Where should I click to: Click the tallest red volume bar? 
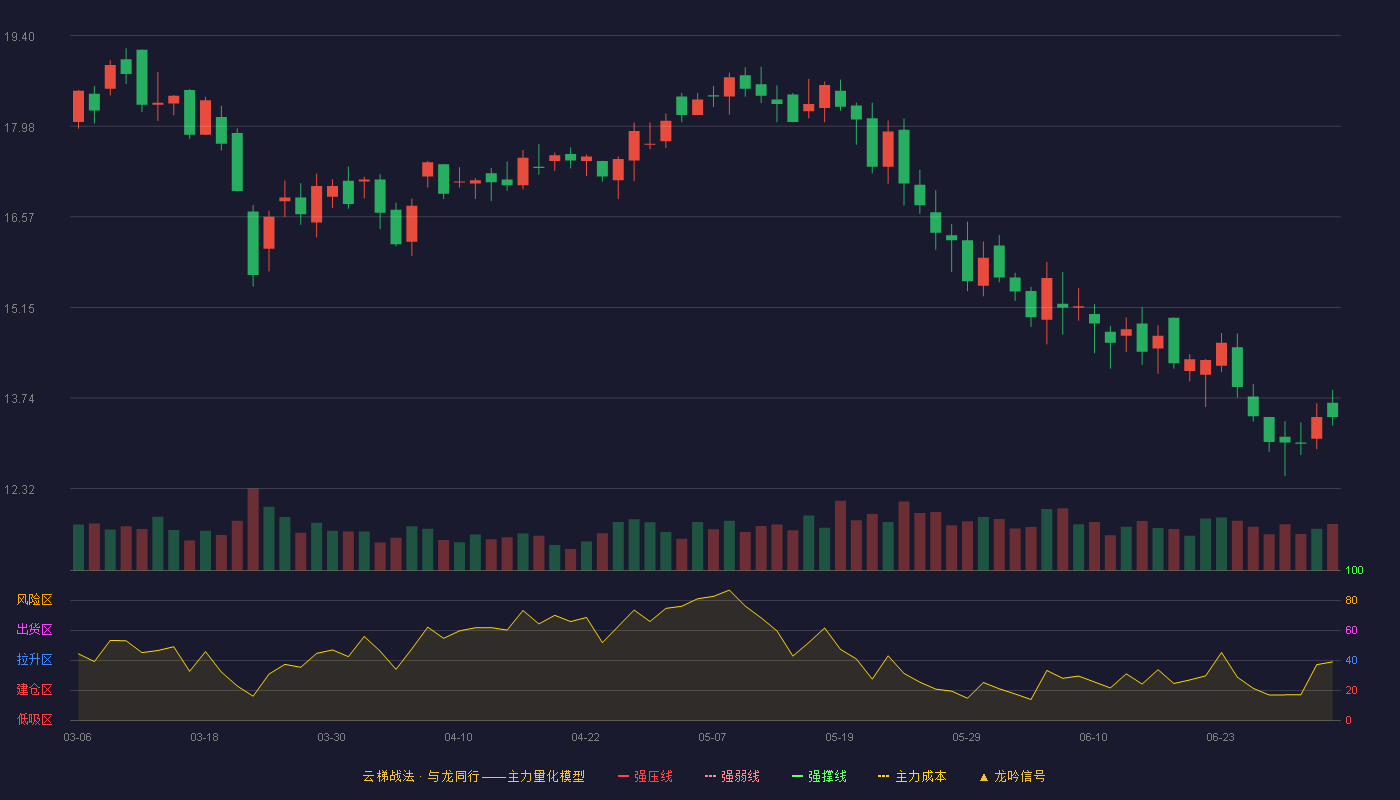pyautogui.click(x=253, y=530)
